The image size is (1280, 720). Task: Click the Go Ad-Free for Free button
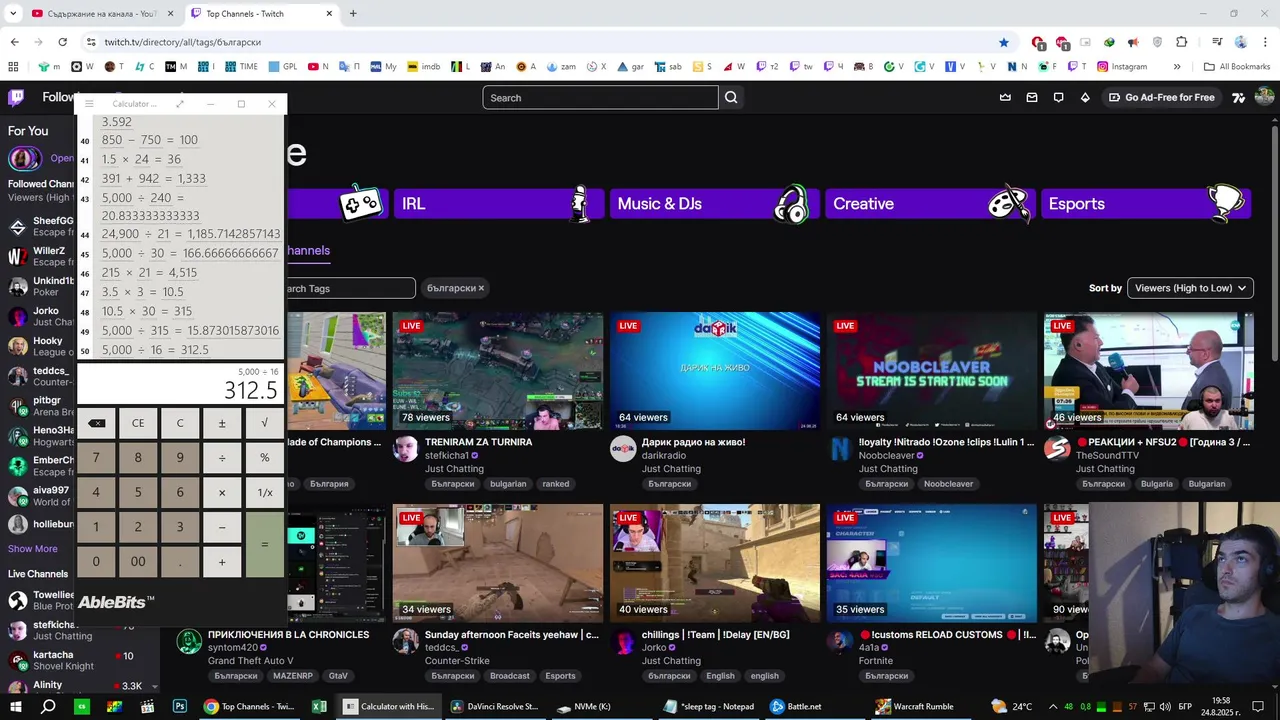1161,97
